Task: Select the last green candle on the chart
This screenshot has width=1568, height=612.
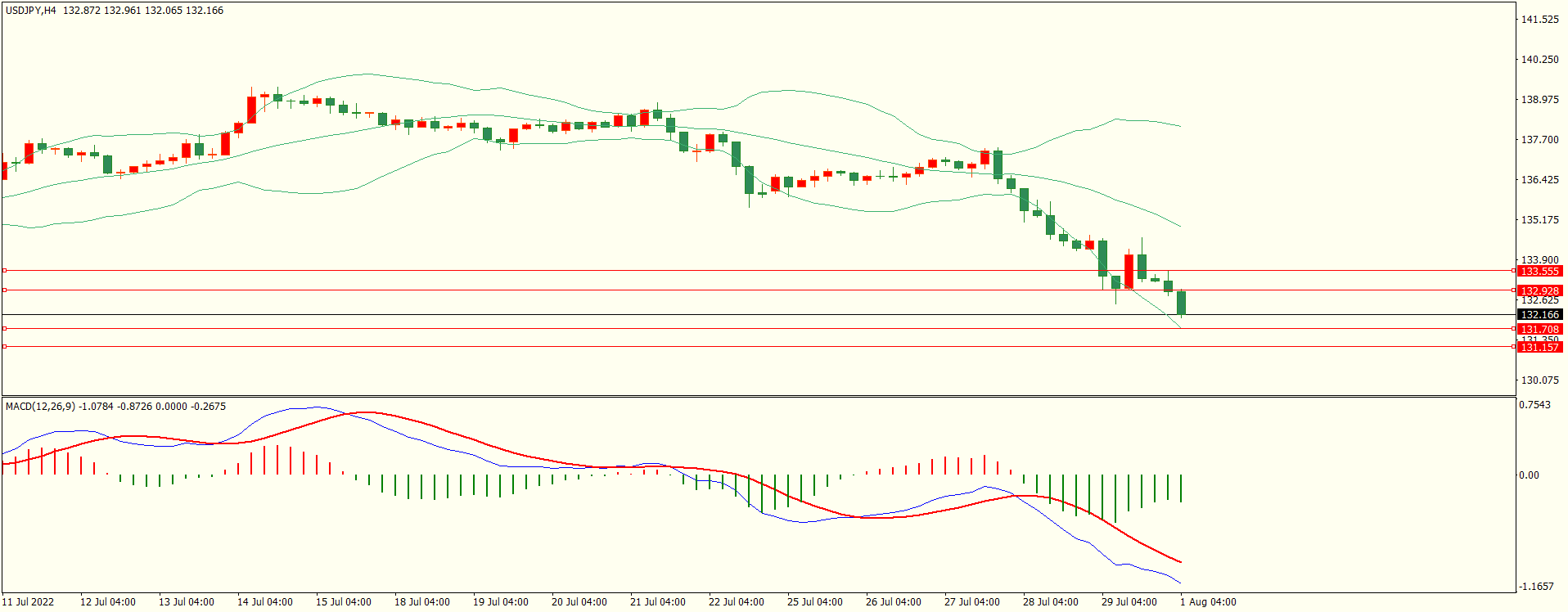Action: click(1181, 303)
